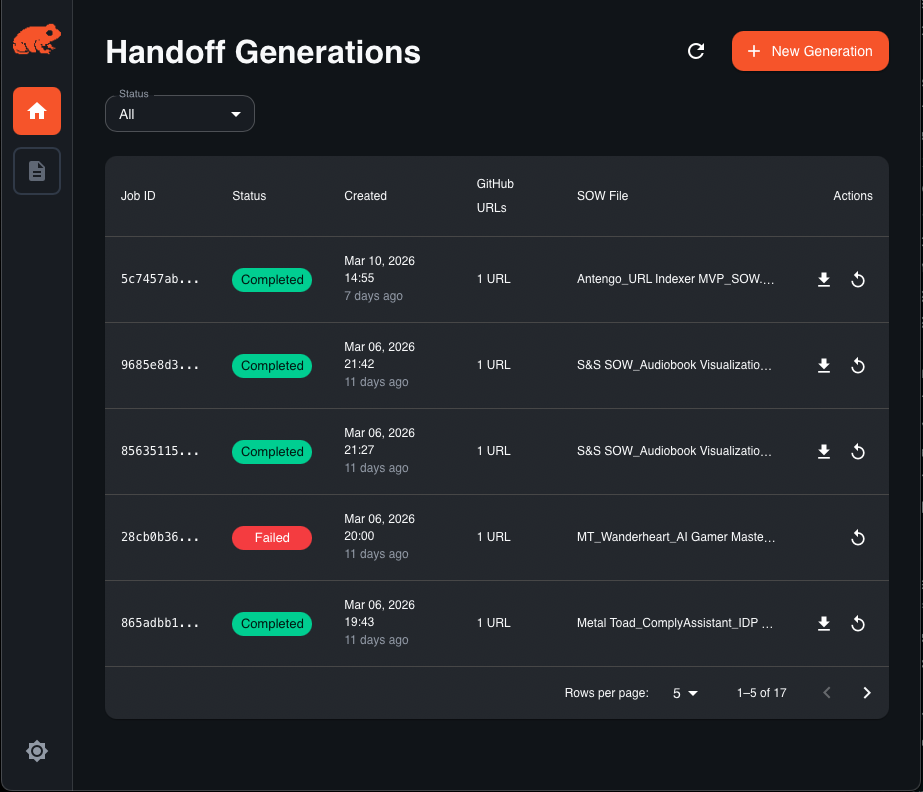Change rows per page dropdown
This screenshot has width=923, height=792.
click(x=685, y=693)
